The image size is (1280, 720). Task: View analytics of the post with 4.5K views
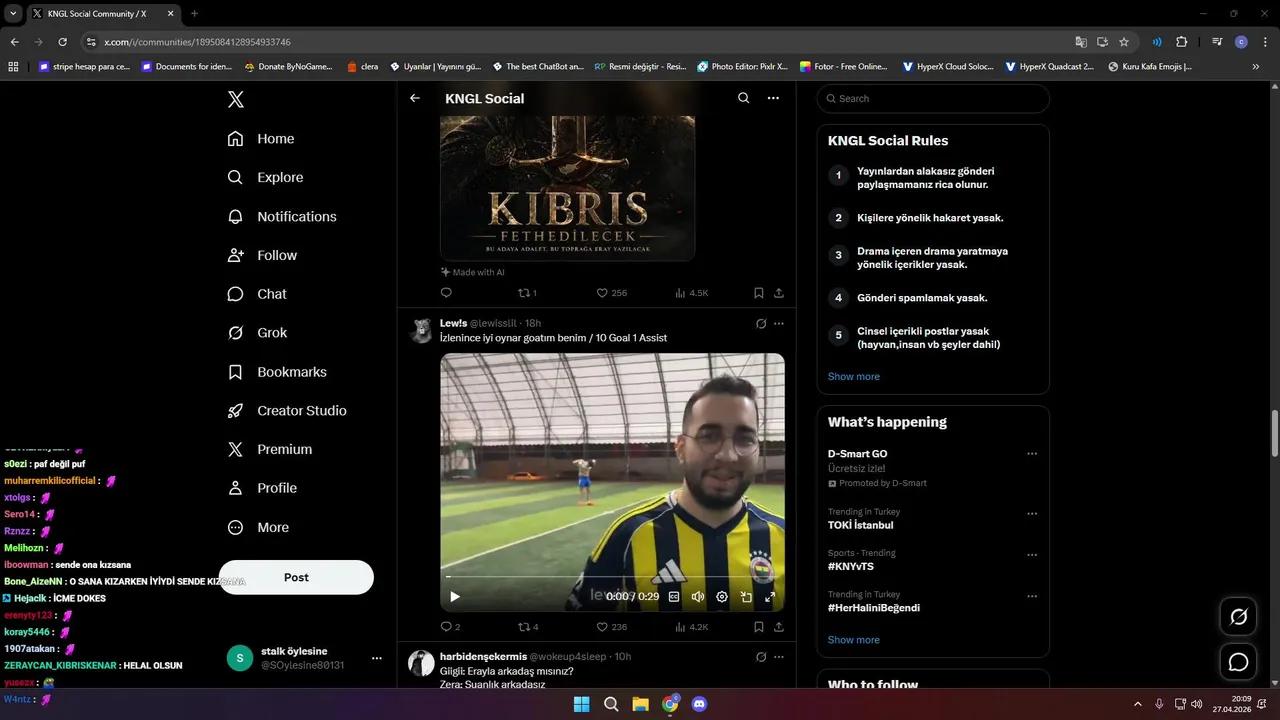pos(691,293)
